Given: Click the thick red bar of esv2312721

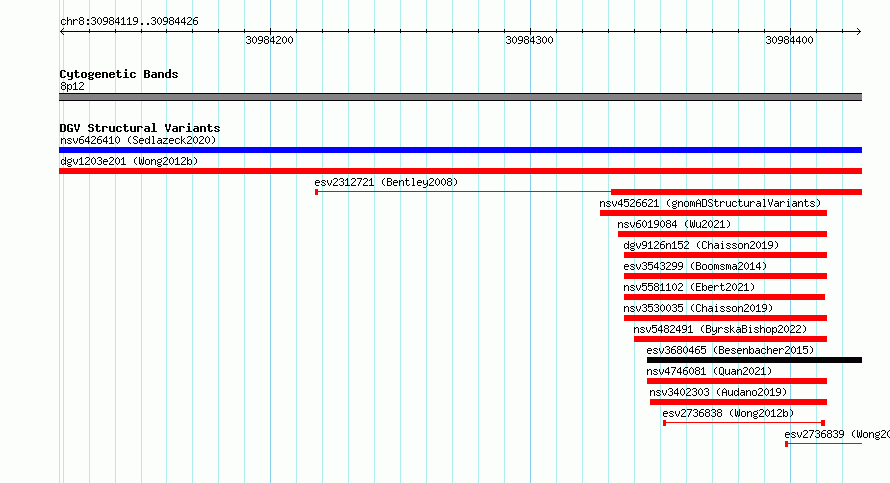Looking at the screenshot, I should tap(736, 192).
